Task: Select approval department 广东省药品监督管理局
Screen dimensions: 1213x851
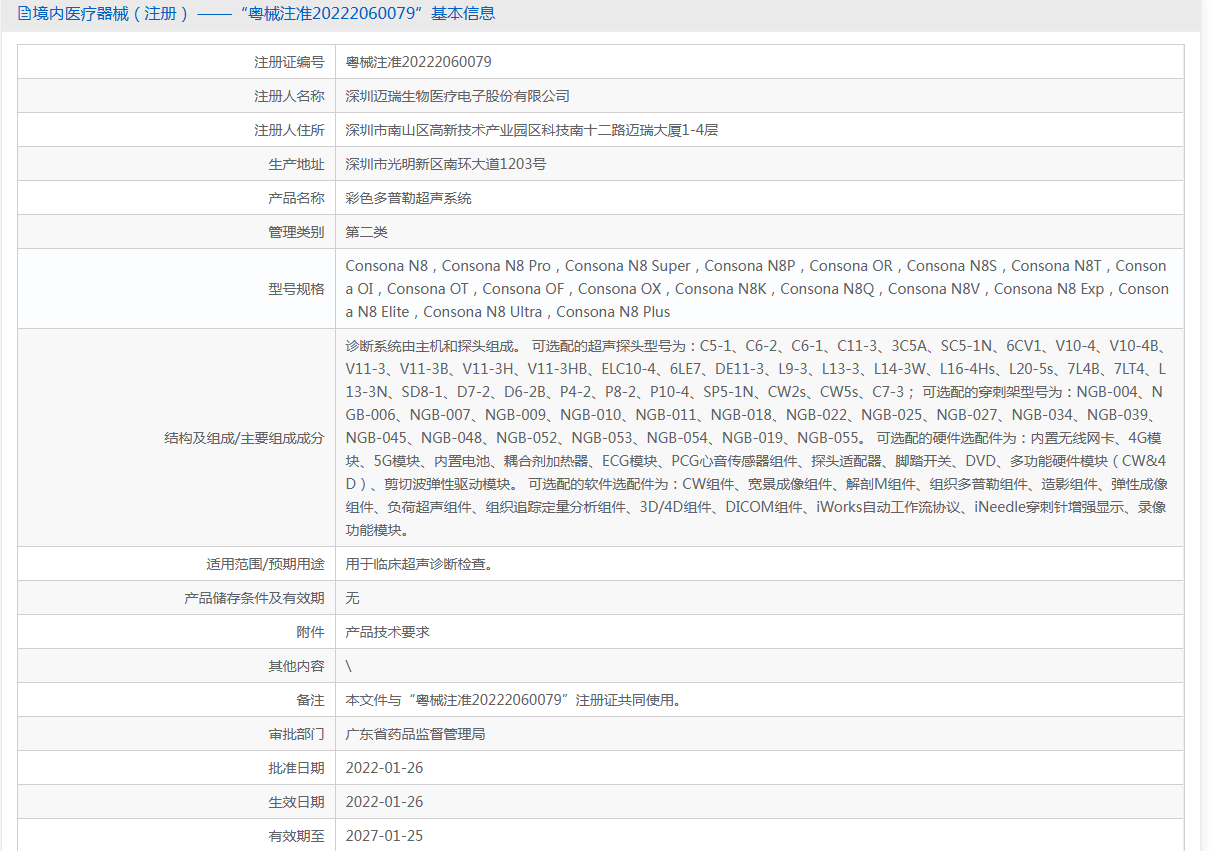Action: click(415, 734)
